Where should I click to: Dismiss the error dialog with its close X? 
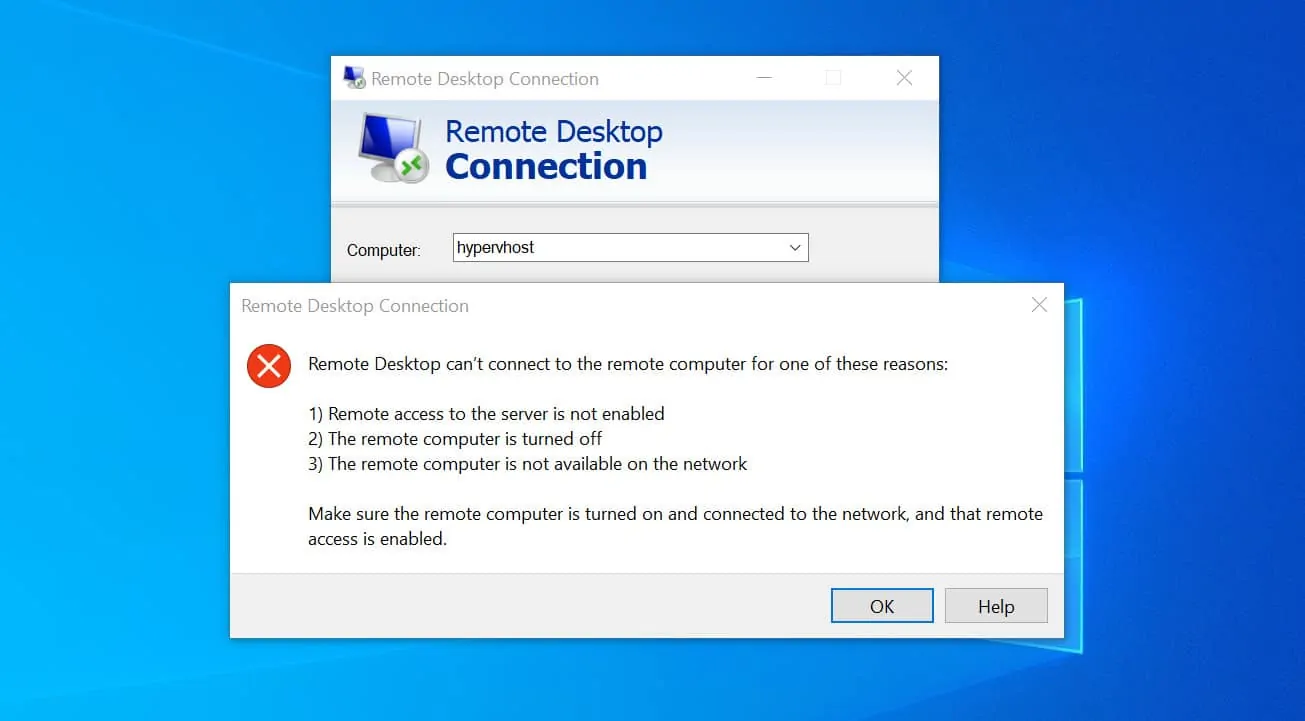[x=1038, y=305]
